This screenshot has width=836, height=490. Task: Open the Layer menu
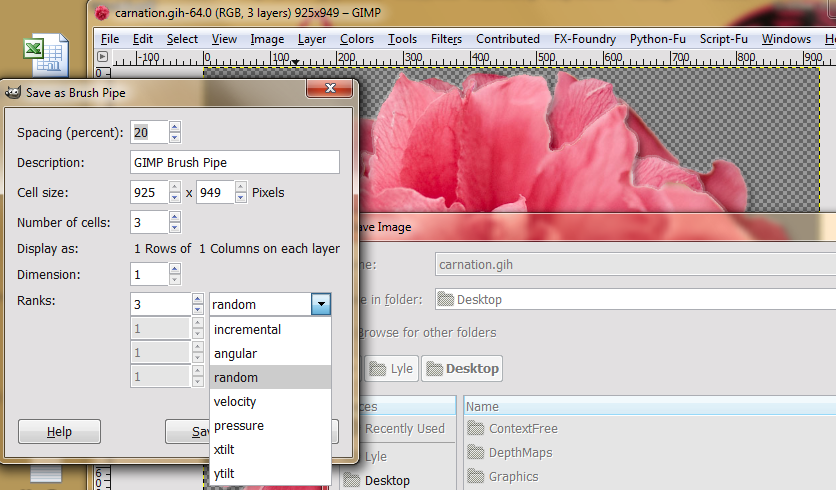coord(312,39)
